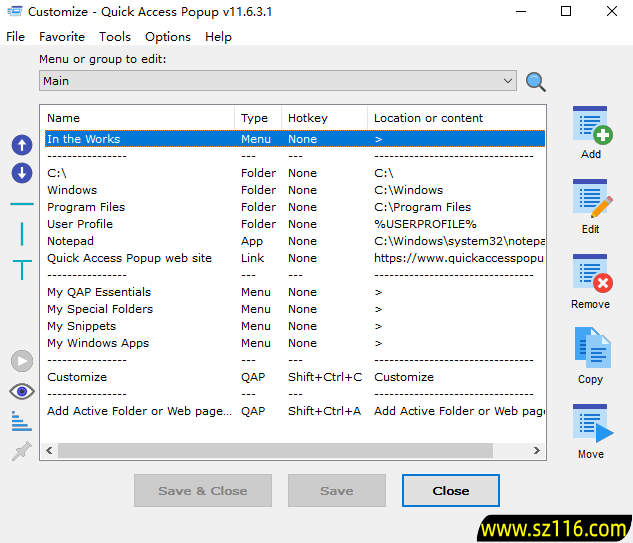The height and width of the screenshot is (543, 633).
Task: Select the Notepad app entry
Action: pyautogui.click(x=70, y=241)
